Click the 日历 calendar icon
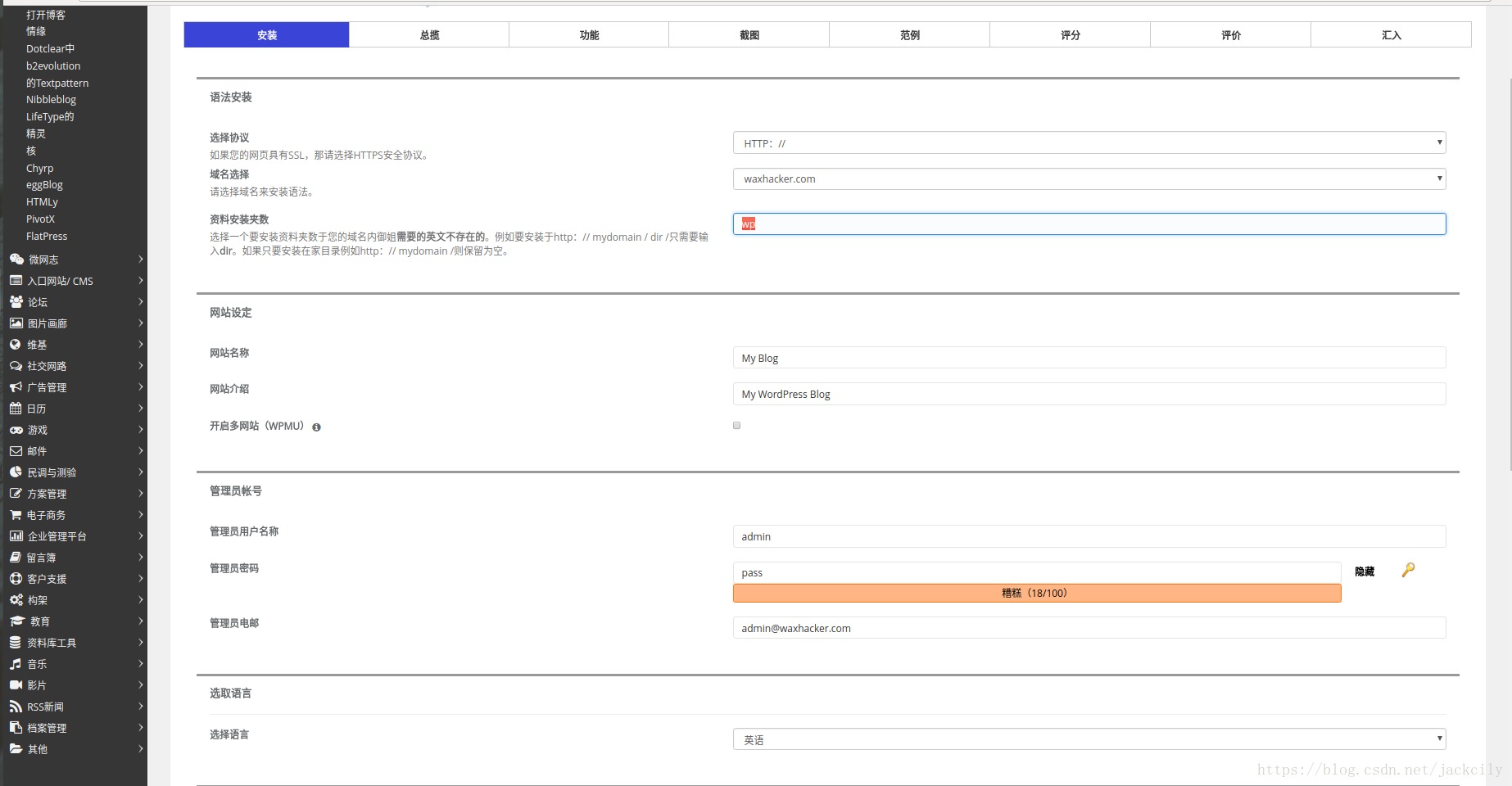 (x=16, y=409)
